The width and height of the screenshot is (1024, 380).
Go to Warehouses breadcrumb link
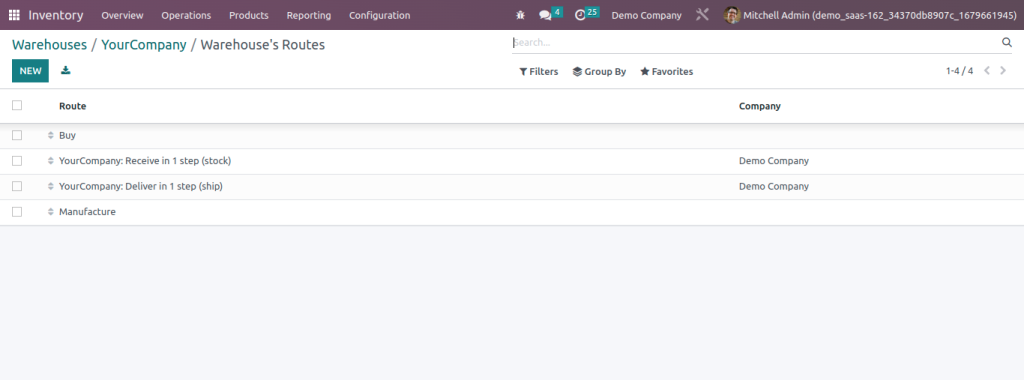(x=49, y=45)
